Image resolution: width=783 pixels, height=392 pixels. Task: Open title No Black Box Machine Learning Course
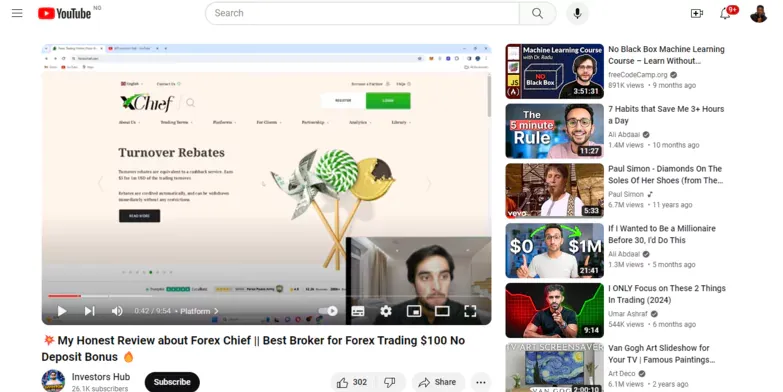[666, 55]
